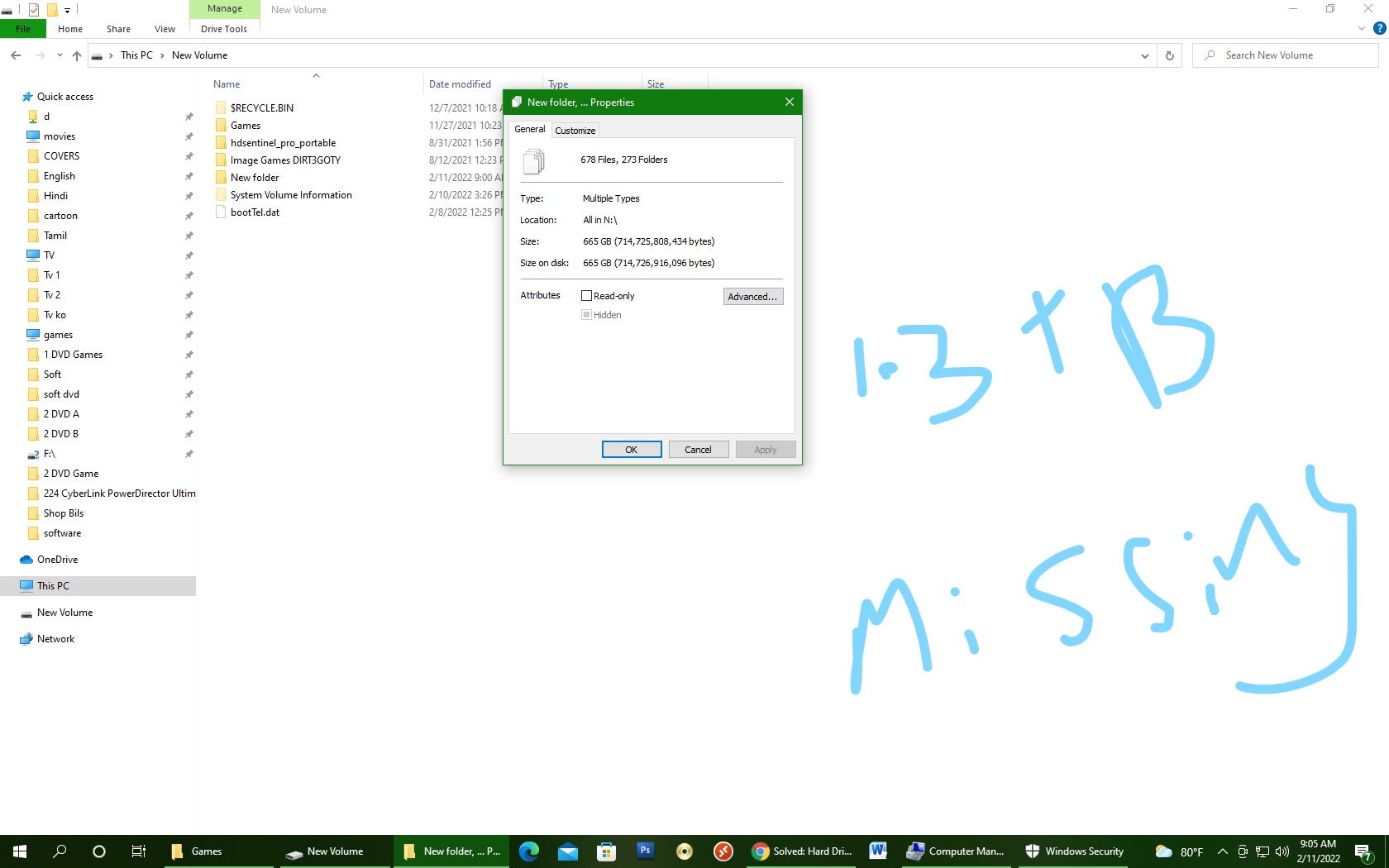
Task: Open Windows Security taskbar item
Action: 1075,851
